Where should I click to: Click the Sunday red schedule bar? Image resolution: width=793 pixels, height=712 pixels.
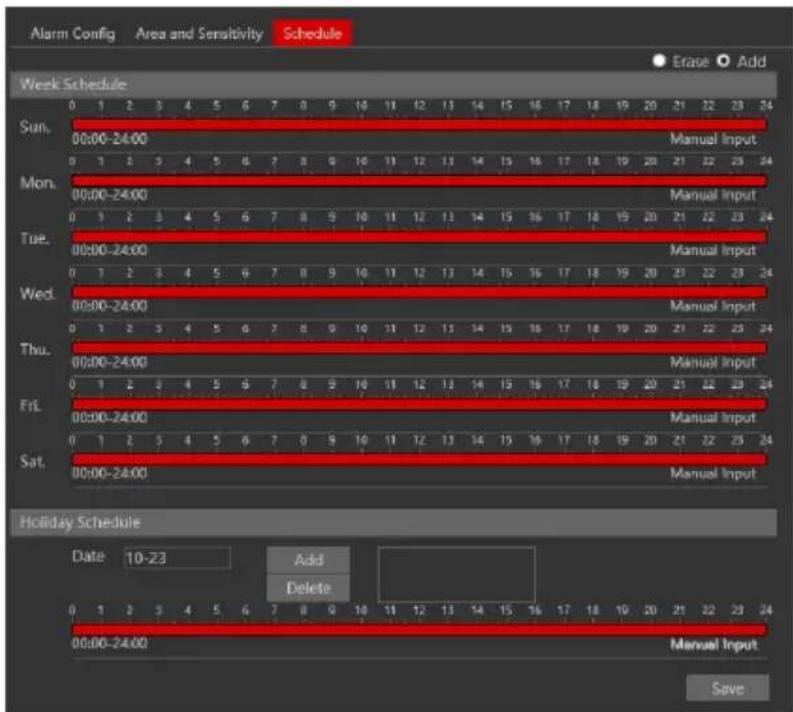coord(420,124)
